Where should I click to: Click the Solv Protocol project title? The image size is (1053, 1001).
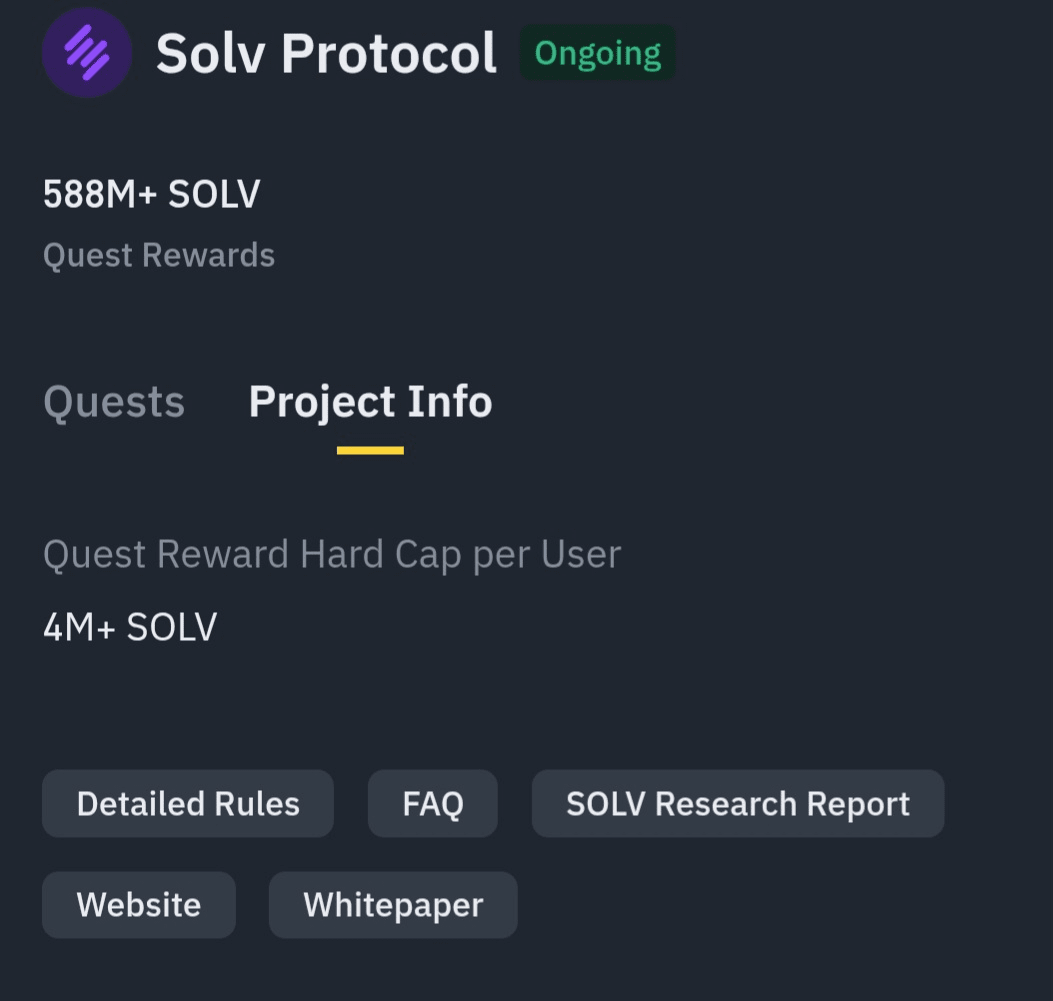(326, 53)
